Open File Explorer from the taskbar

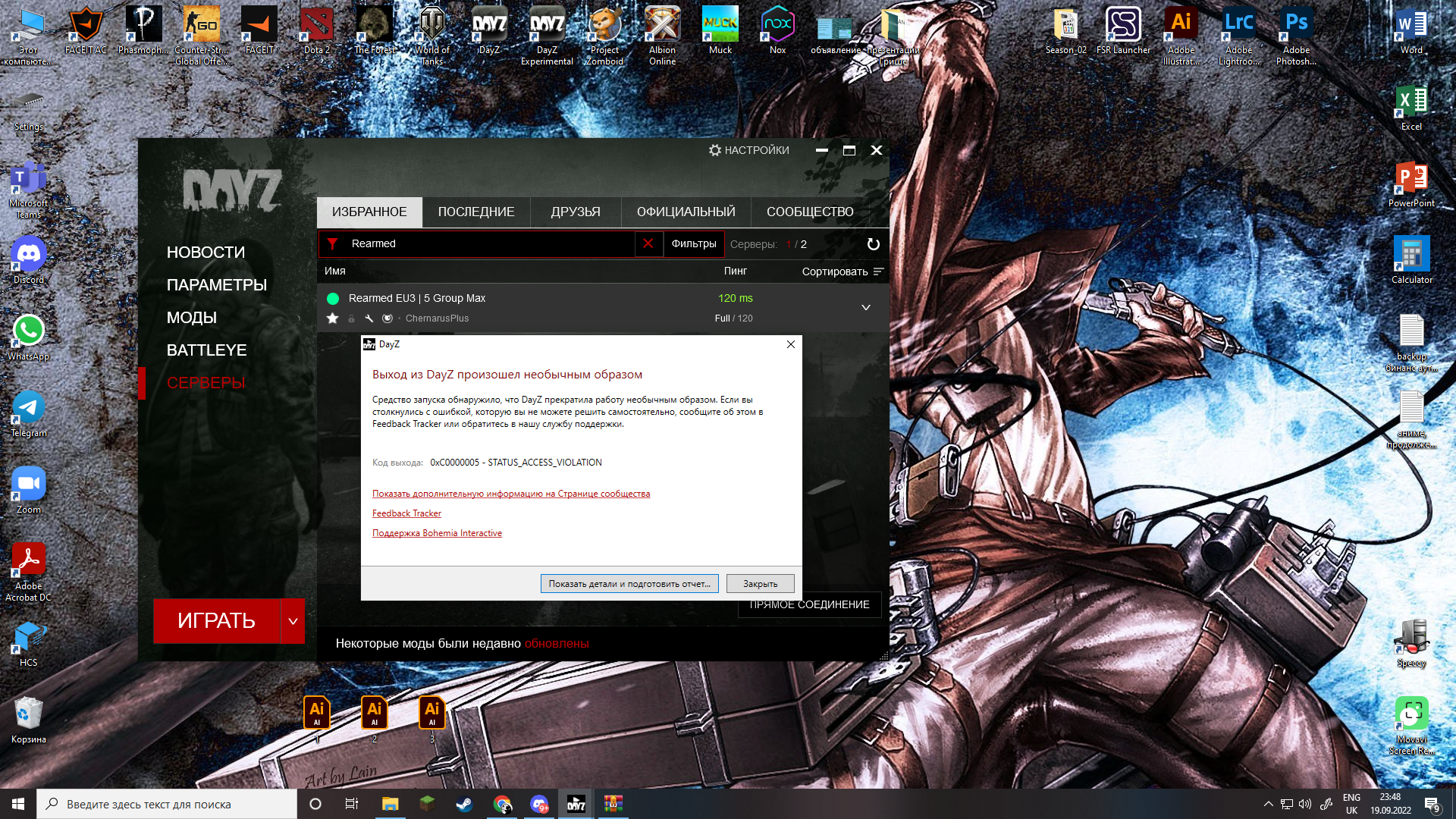pos(390,804)
